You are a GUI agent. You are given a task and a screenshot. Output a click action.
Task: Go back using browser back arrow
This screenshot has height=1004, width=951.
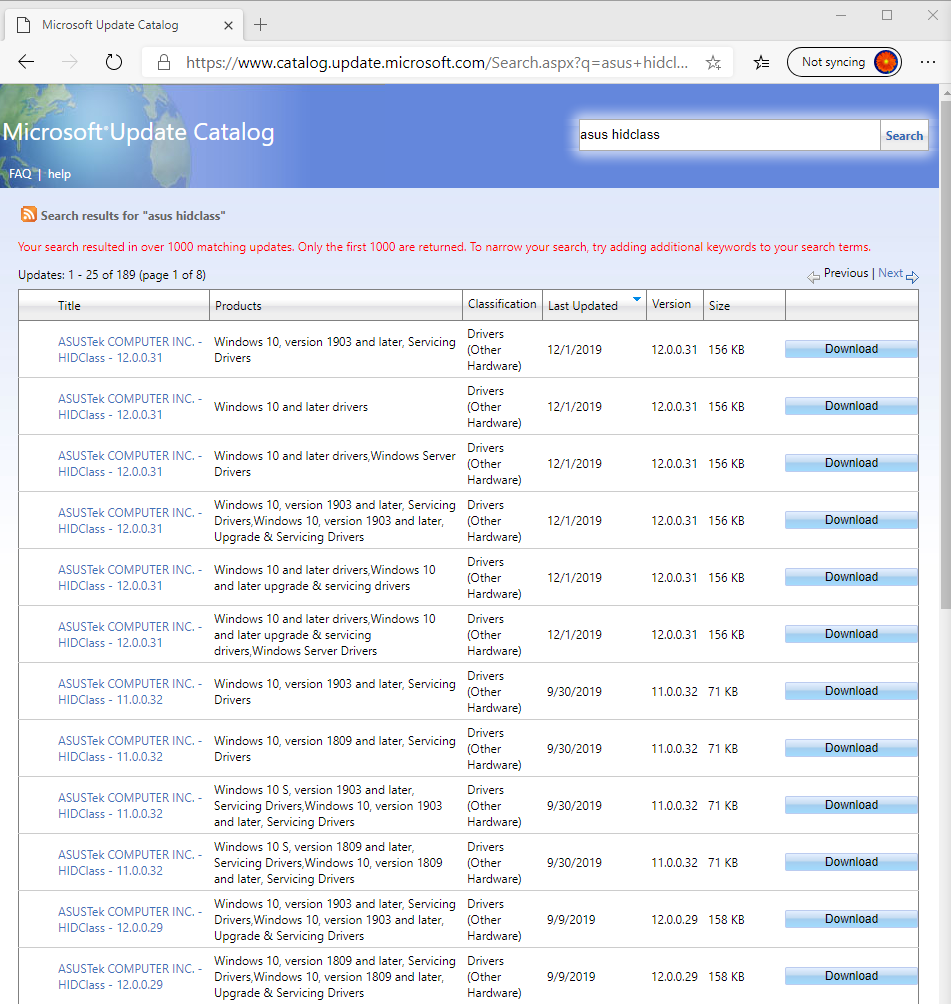(26, 62)
